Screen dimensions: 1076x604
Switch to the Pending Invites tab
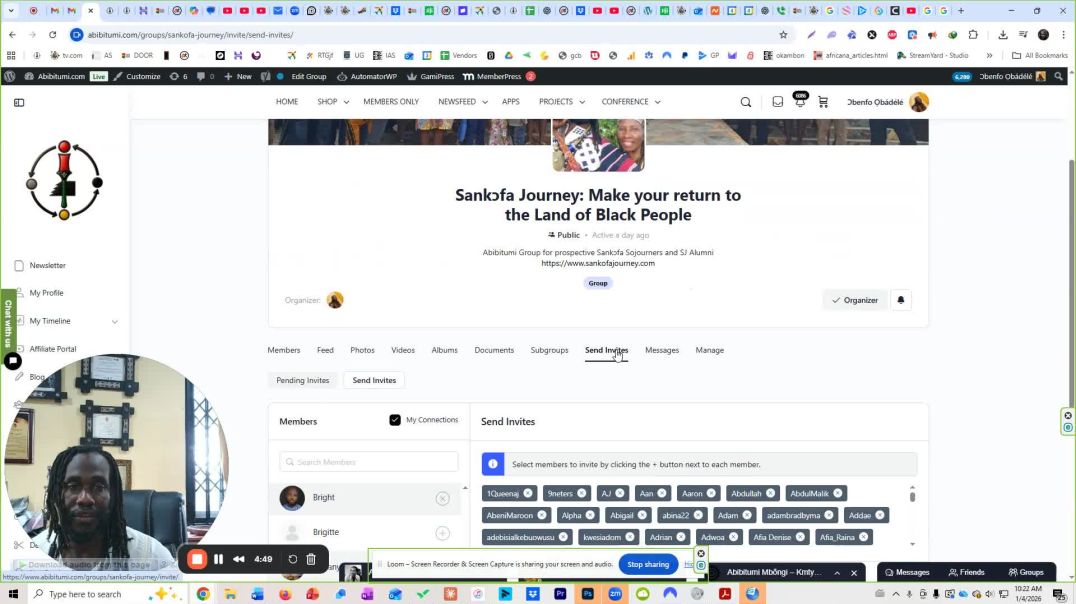[302, 380]
